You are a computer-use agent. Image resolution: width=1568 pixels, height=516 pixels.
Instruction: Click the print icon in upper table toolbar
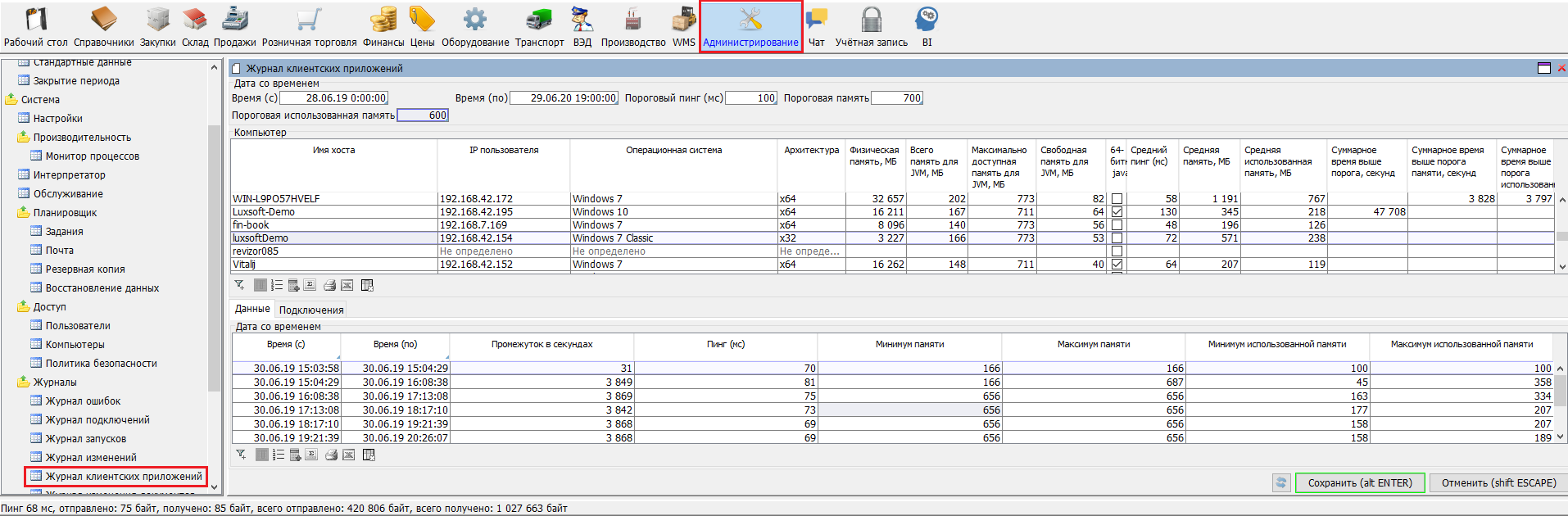329,285
